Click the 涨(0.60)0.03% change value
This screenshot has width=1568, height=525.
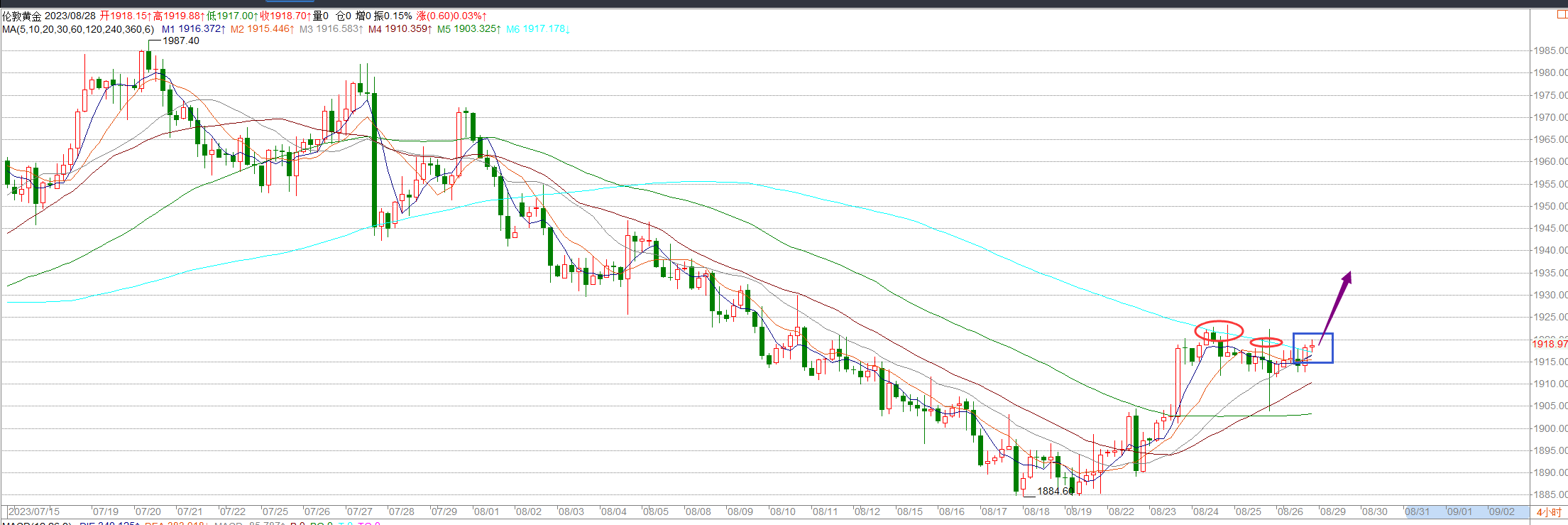[x=451, y=16]
